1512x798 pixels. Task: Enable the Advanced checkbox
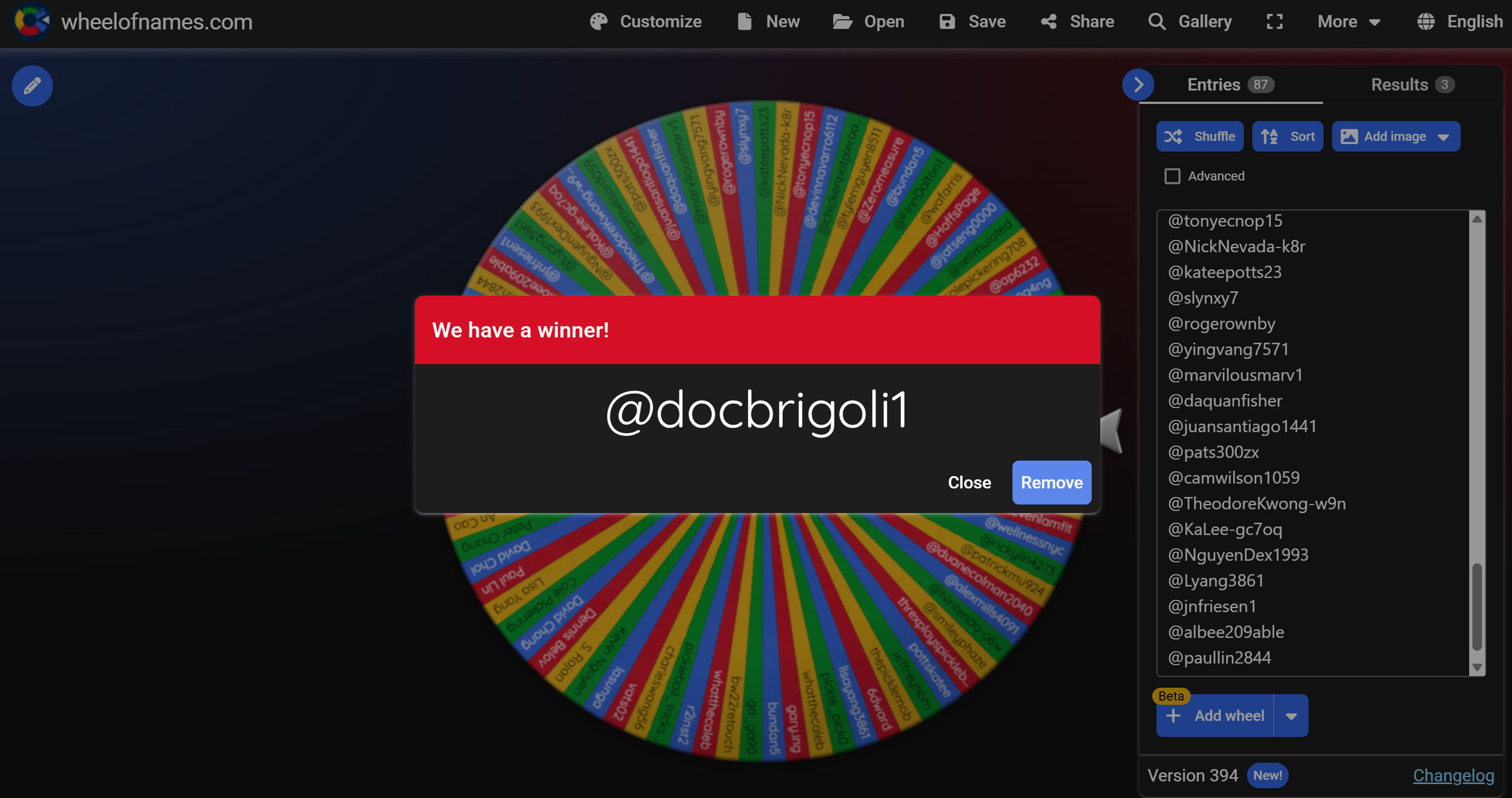point(1172,176)
